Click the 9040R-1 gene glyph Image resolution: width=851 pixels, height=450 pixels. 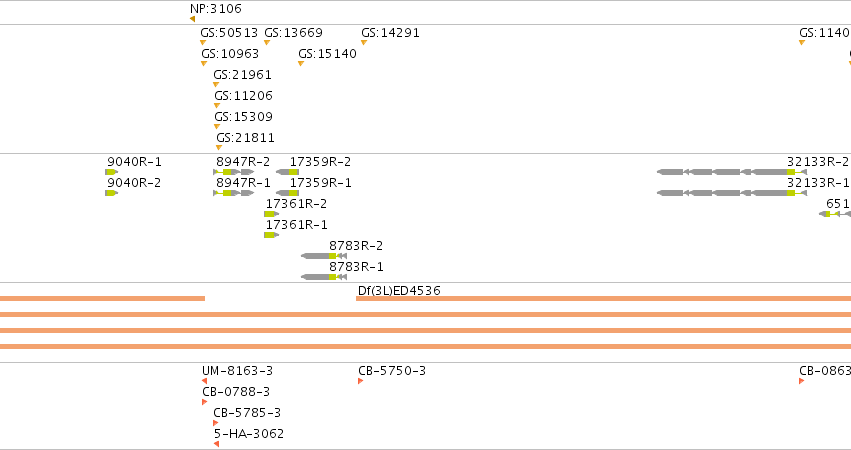(111, 172)
